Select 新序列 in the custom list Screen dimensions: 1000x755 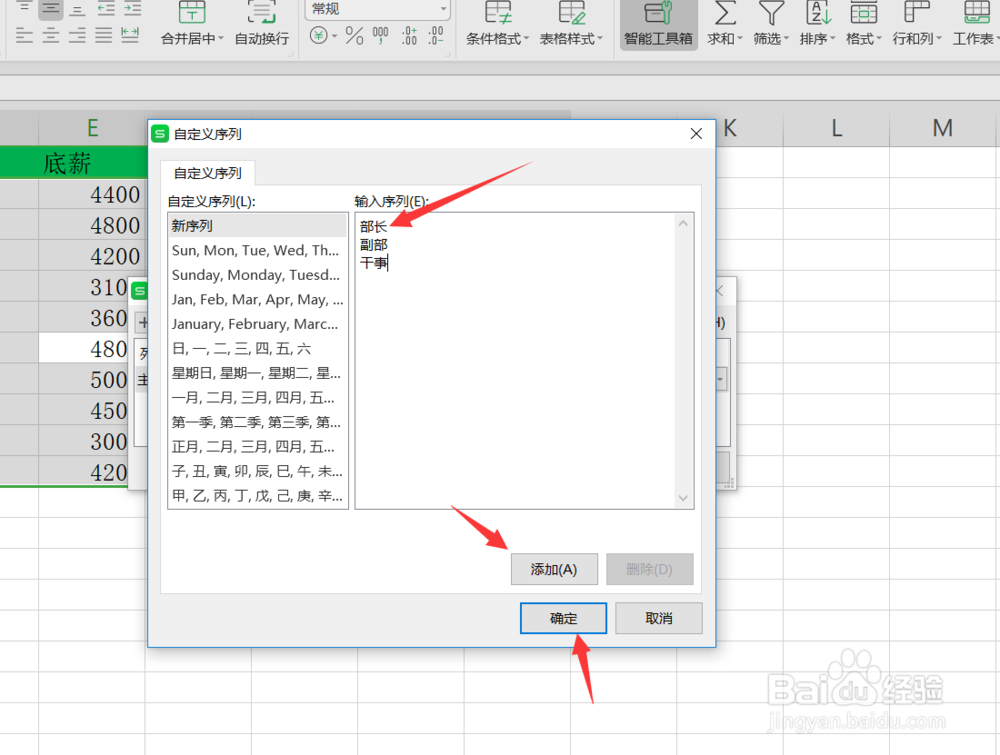coord(258,226)
